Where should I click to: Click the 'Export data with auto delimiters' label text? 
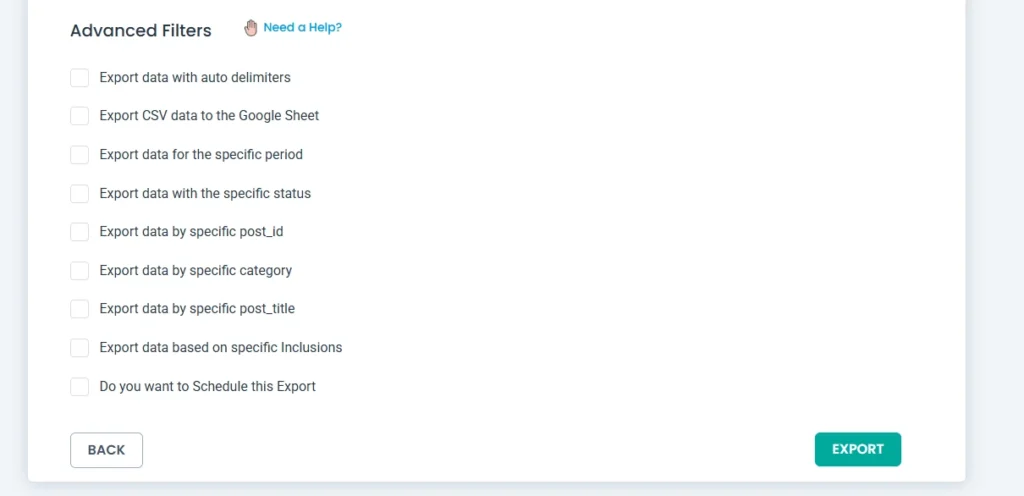point(195,77)
